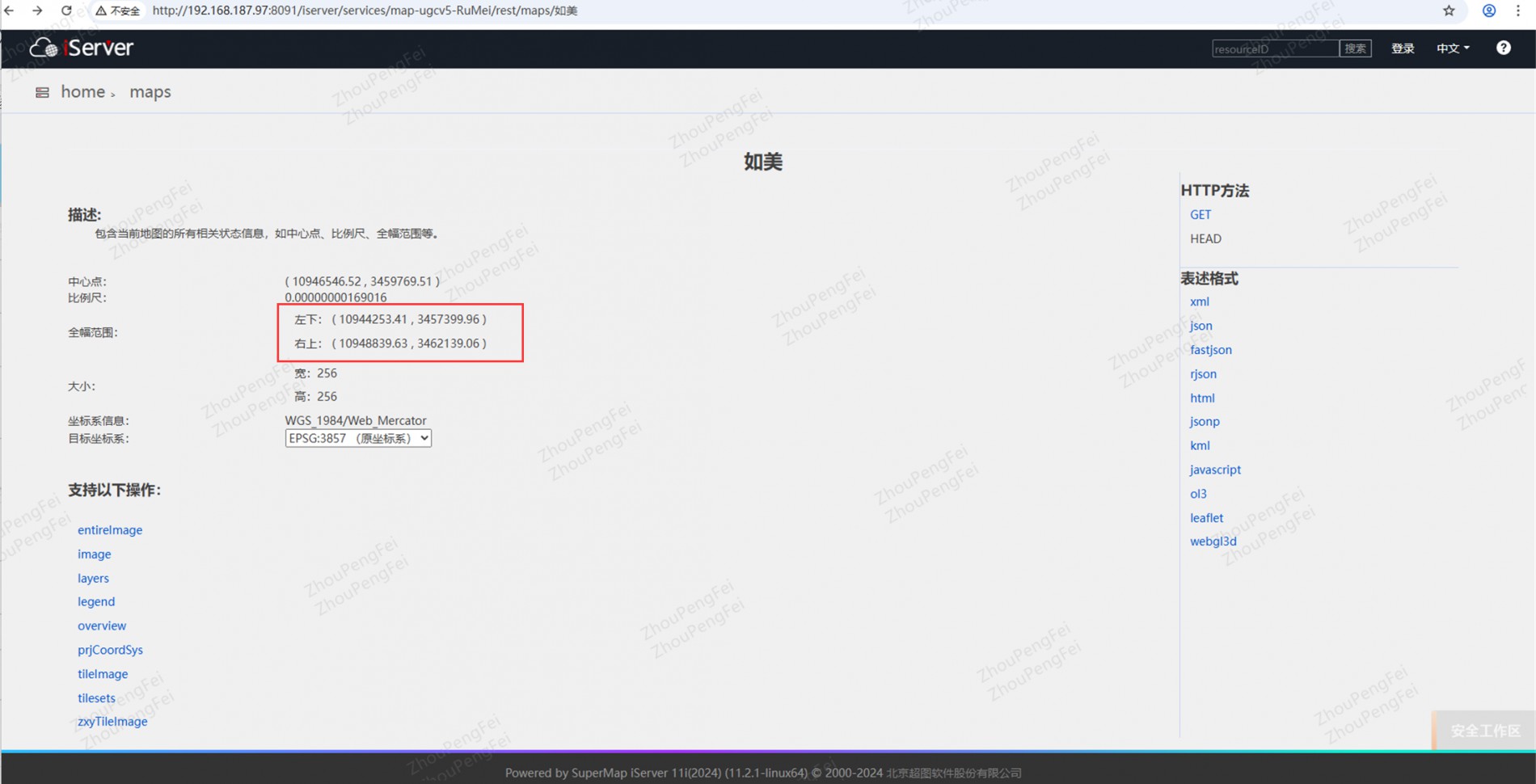Select the fastjson representation format
The width and height of the screenshot is (1536, 784).
click(1210, 350)
